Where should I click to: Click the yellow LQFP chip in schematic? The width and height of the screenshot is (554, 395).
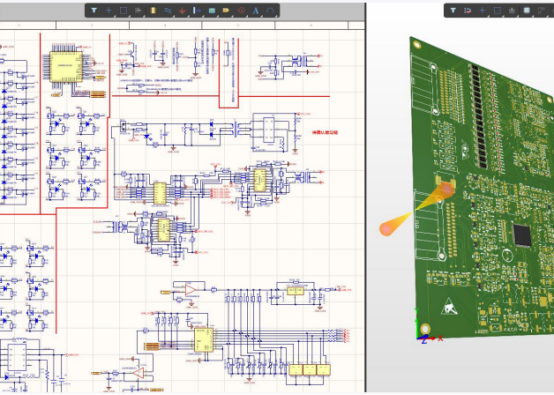pos(66,67)
